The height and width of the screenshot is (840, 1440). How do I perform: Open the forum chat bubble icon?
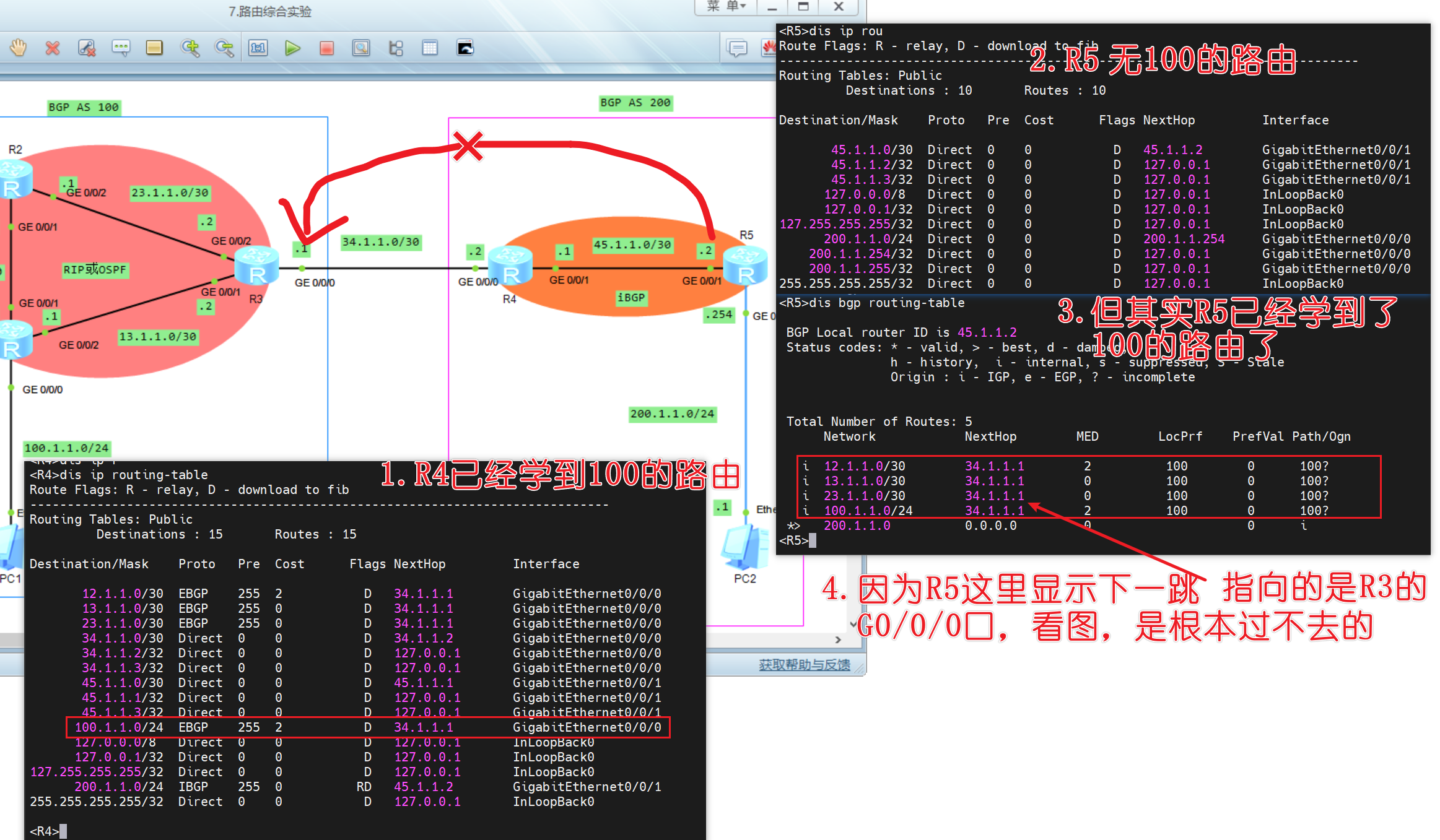click(737, 48)
